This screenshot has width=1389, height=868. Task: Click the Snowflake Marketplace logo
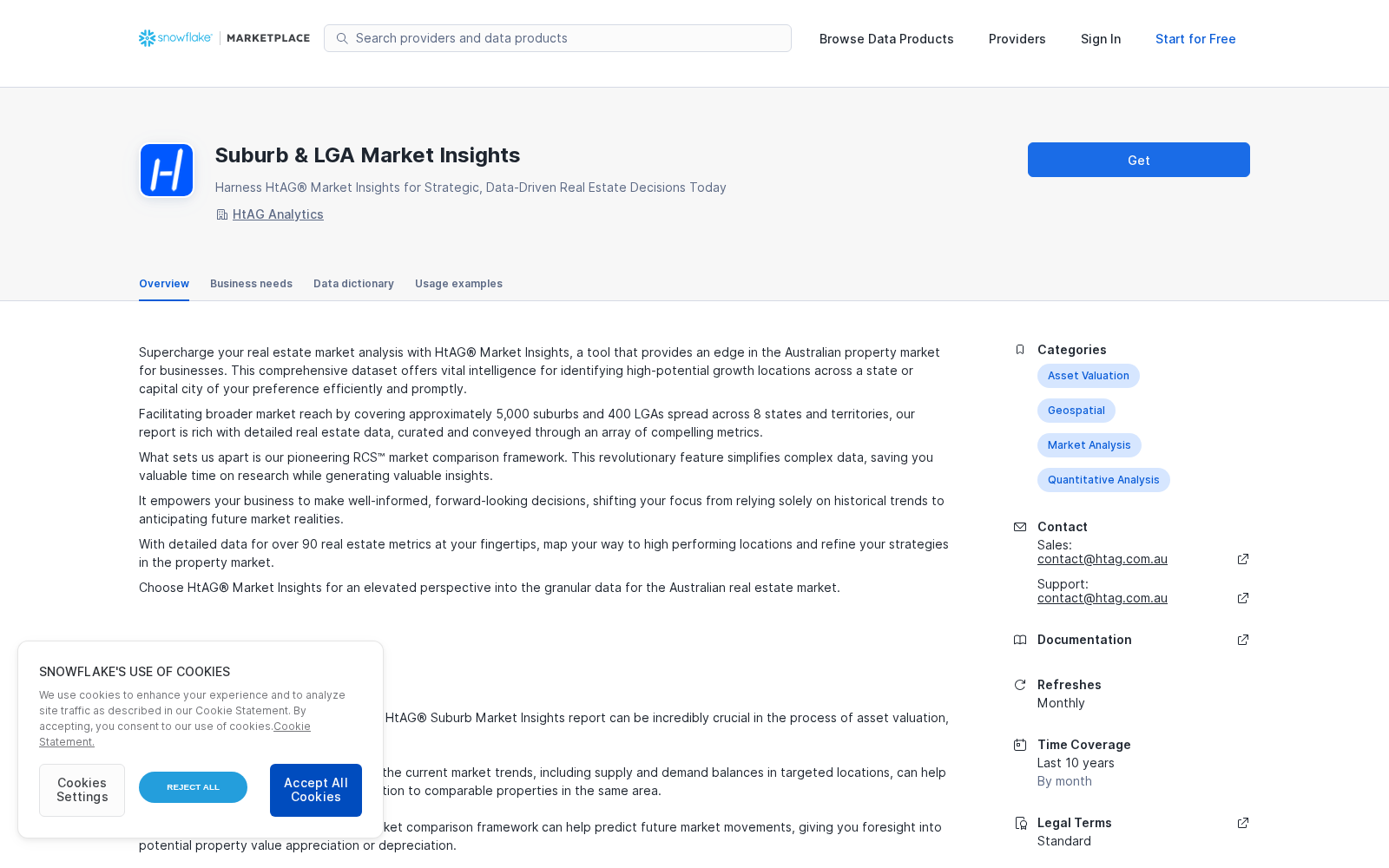(224, 38)
